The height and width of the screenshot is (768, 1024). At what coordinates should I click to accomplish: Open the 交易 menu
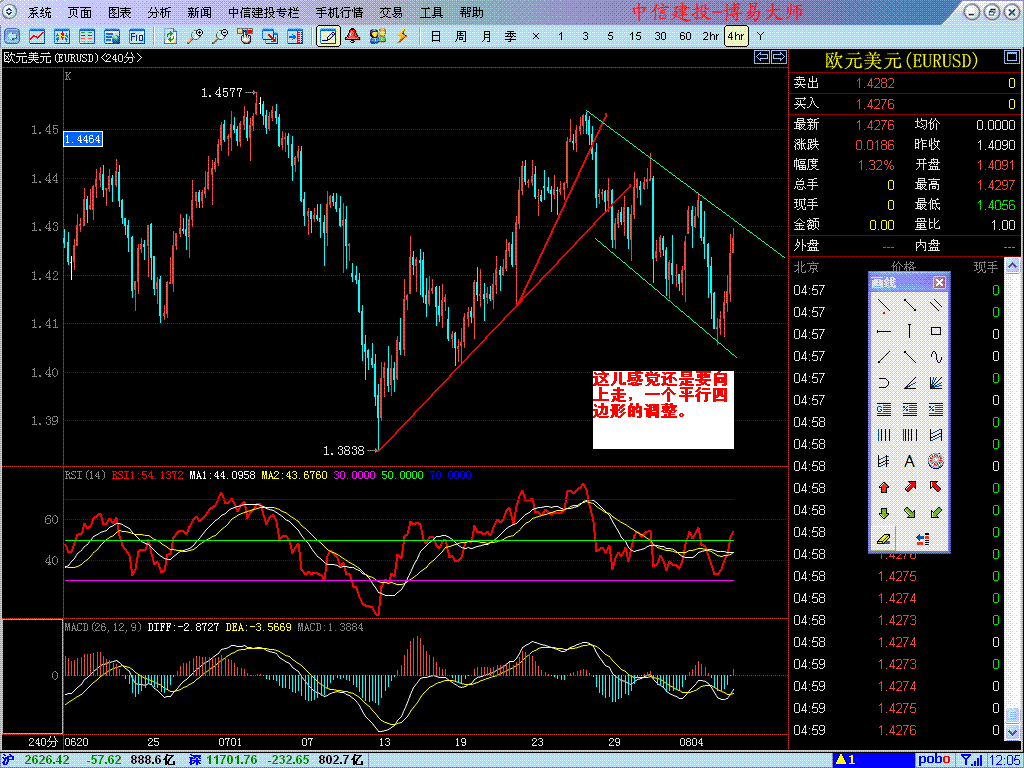coord(391,12)
